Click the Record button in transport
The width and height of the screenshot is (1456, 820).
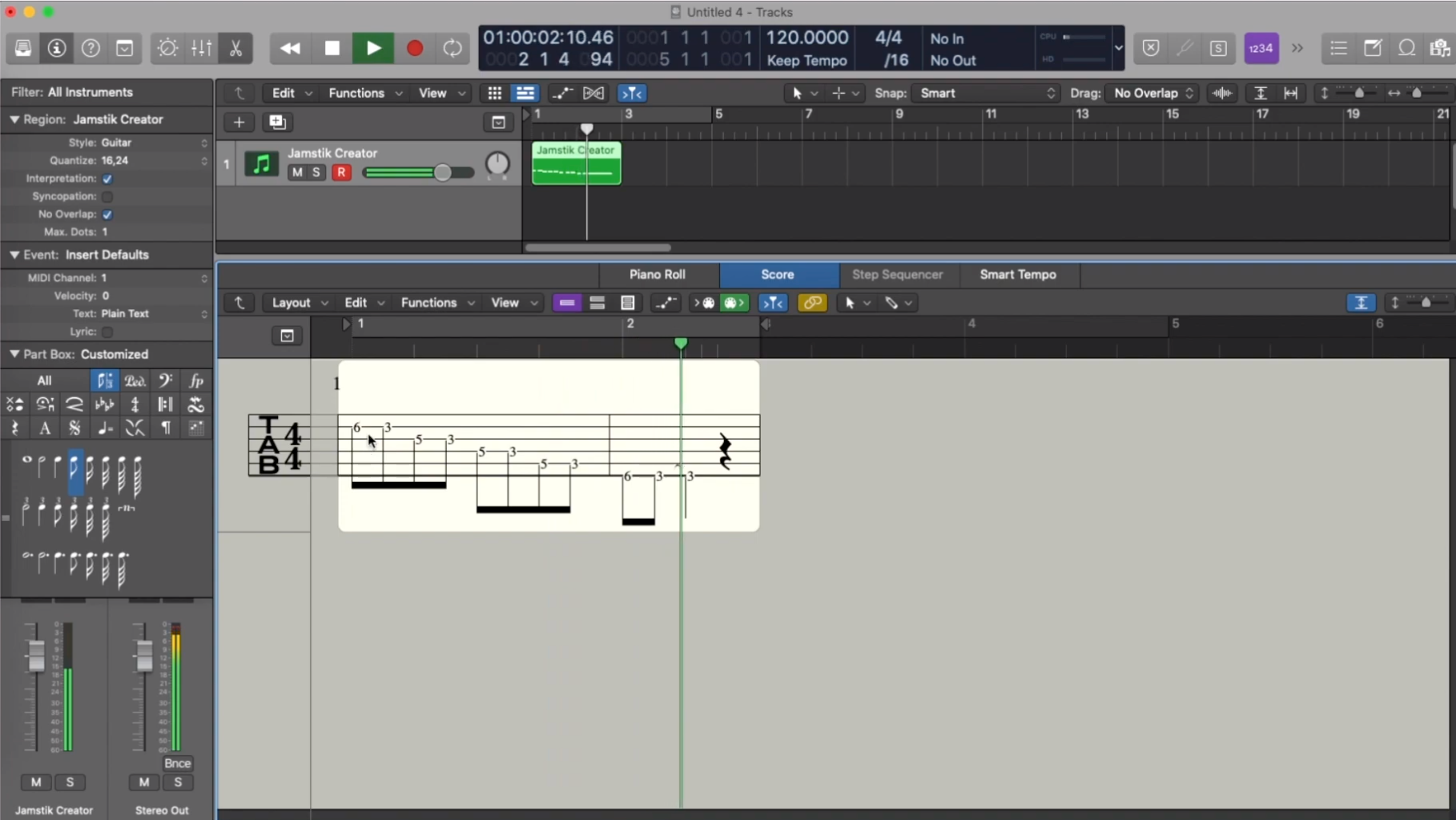pos(414,48)
